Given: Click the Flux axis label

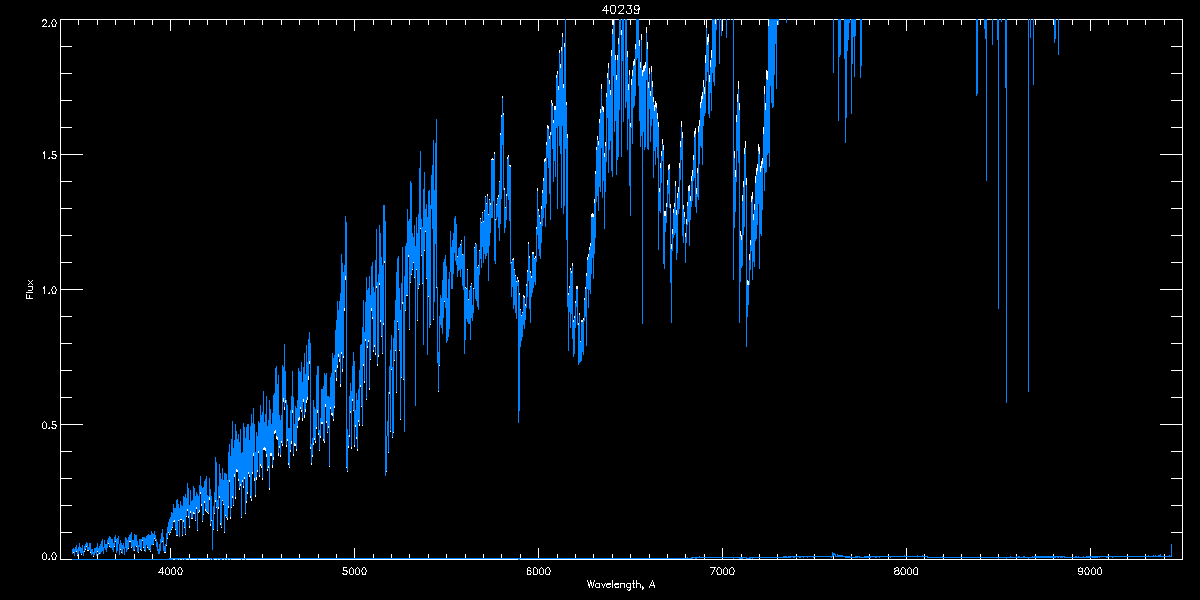Looking at the screenshot, I should click(30, 289).
